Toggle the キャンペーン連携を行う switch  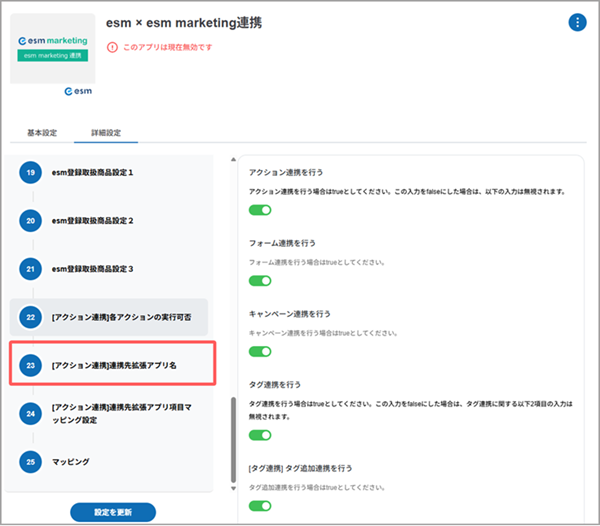260,352
